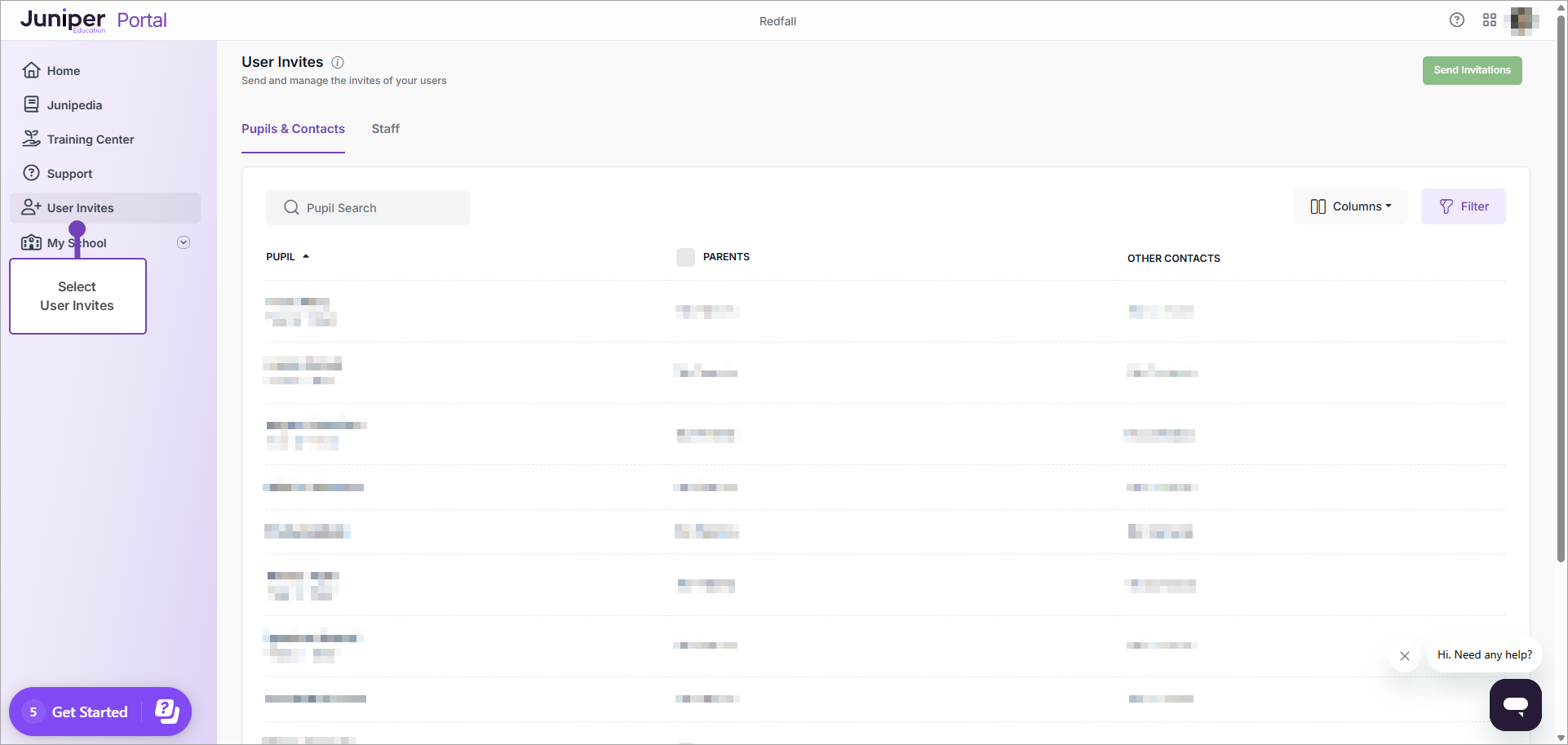
Task: Click the info icon beside User Invites
Action: click(x=337, y=62)
